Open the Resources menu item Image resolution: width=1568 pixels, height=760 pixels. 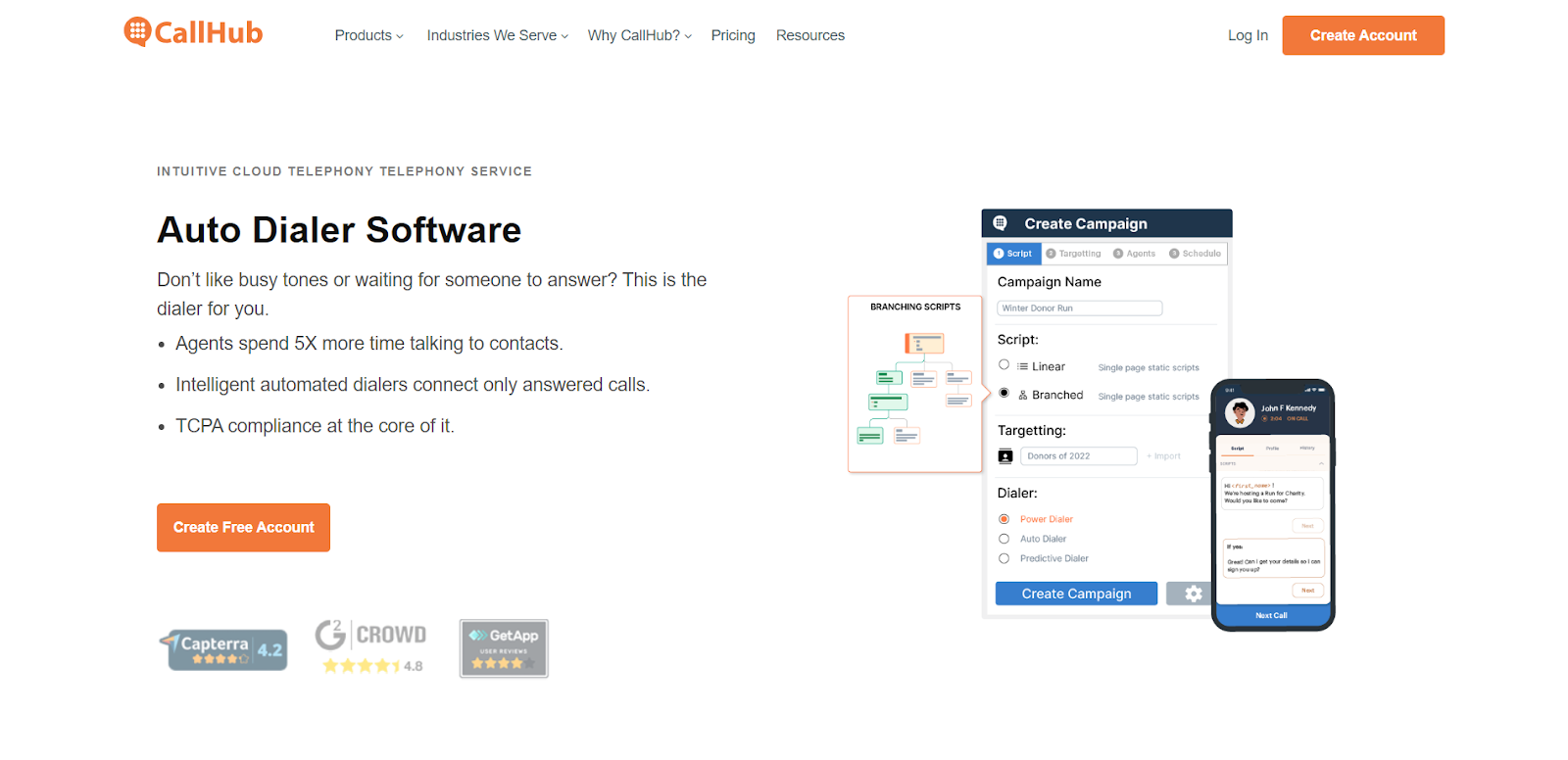pos(810,35)
